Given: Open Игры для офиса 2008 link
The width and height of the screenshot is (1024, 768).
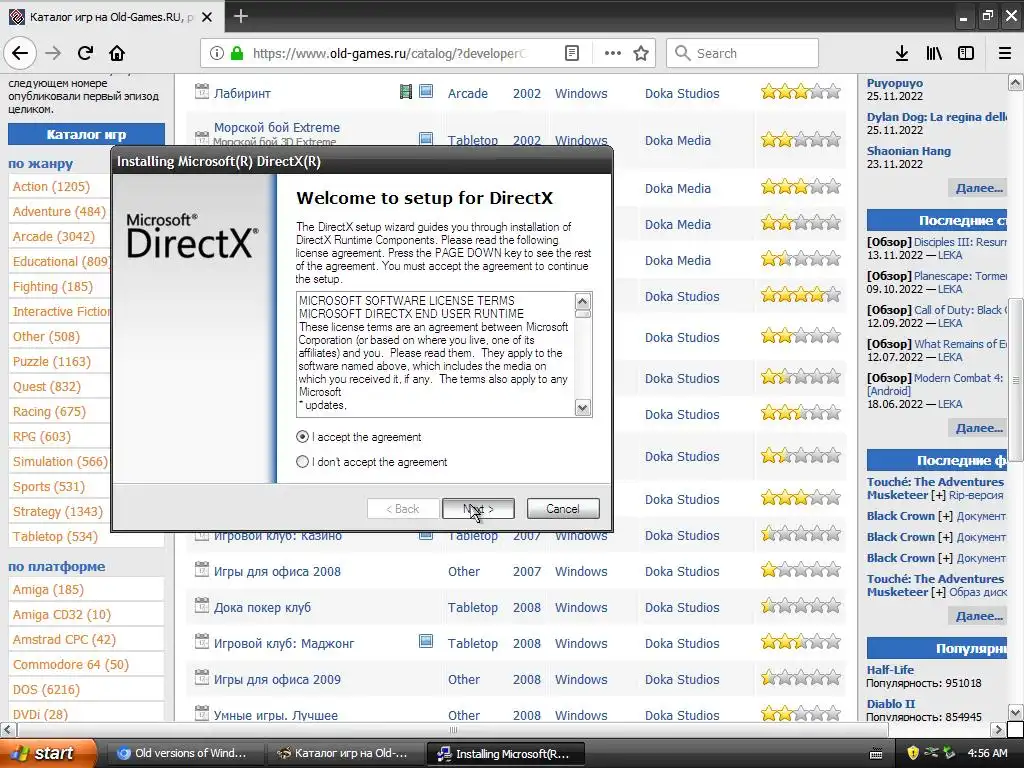Looking at the screenshot, I should tap(277, 571).
